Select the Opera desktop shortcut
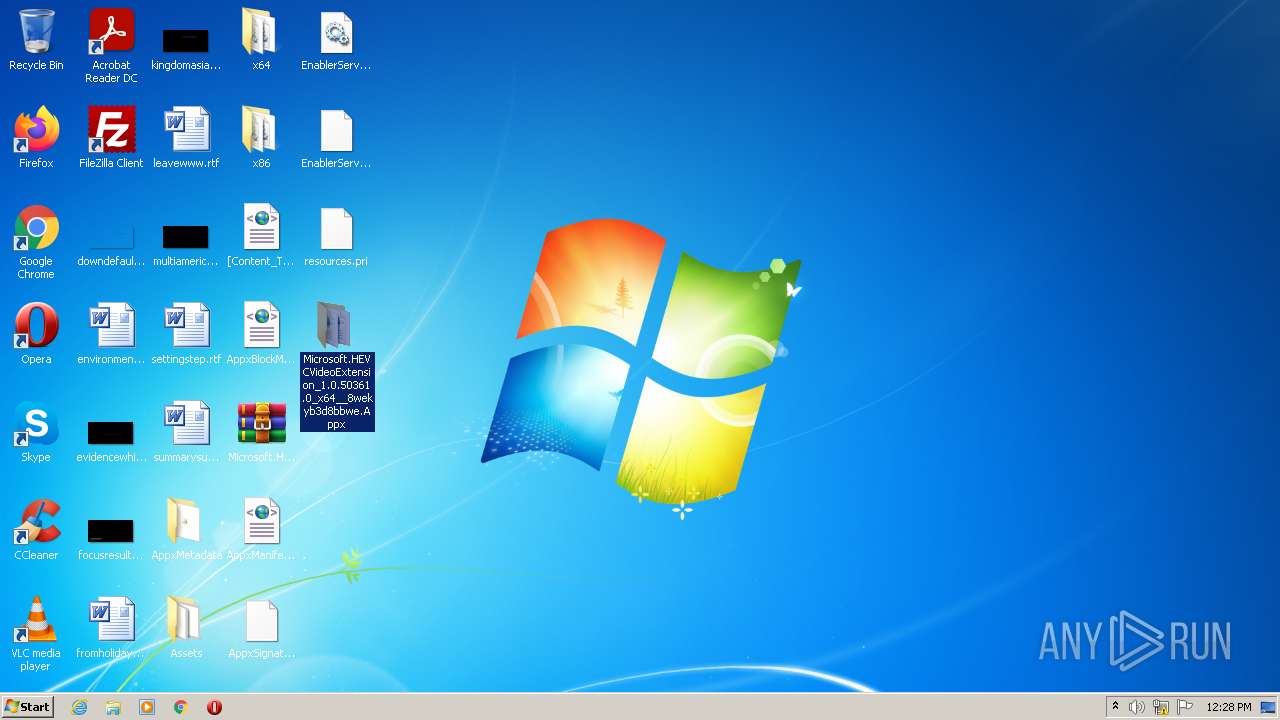This screenshot has width=1280, height=720. (x=36, y=334)
